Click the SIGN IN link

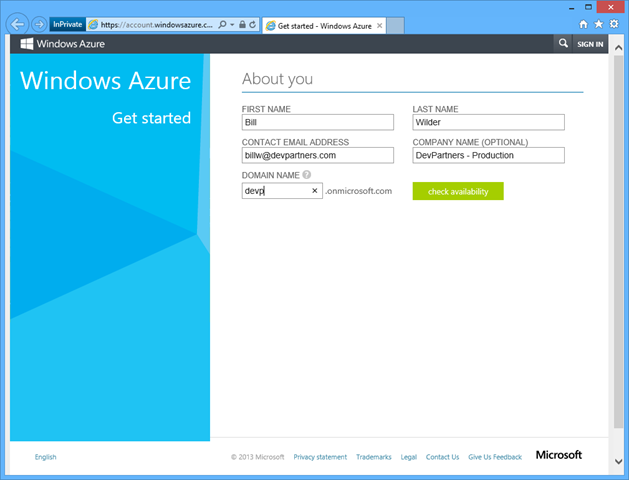pos(590,44)
